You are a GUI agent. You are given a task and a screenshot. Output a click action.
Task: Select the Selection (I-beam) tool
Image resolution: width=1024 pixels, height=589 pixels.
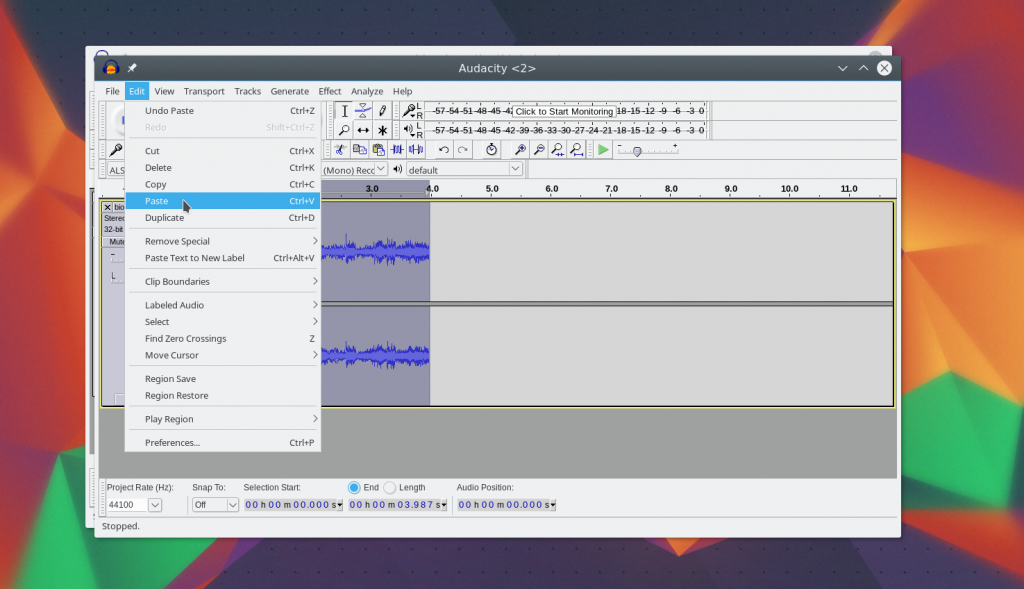tap(344, 111)
